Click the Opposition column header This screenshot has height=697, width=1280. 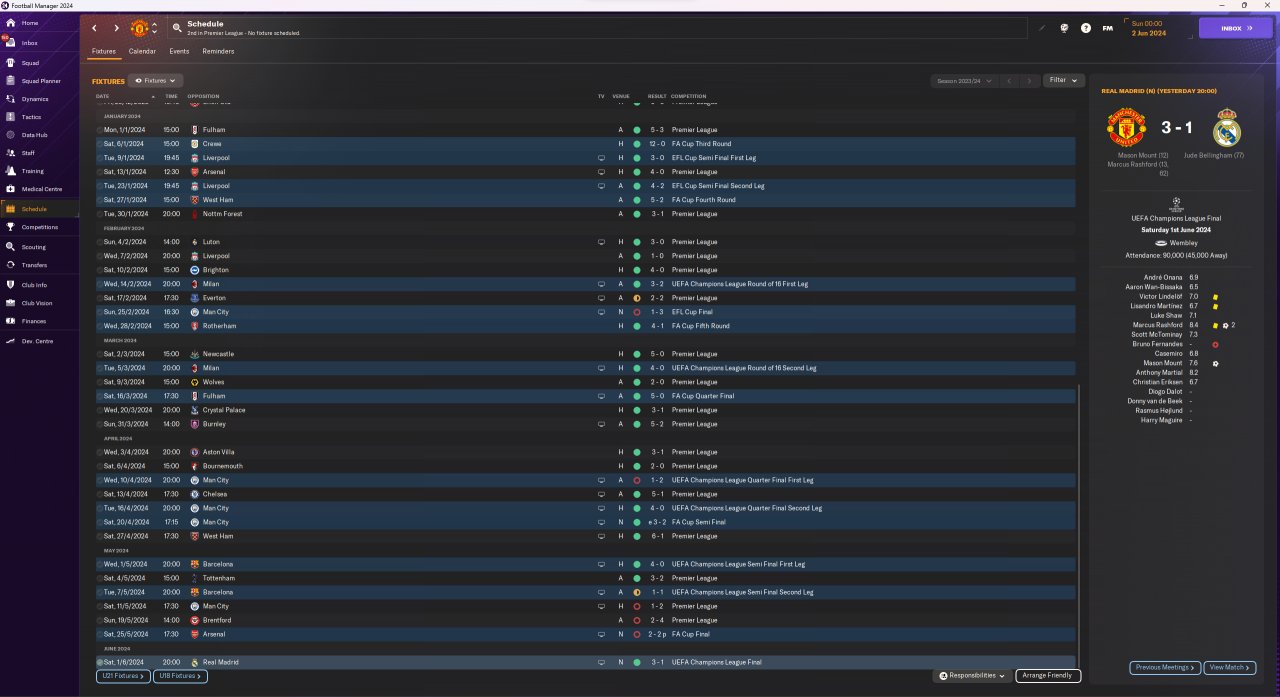[203, 96]
